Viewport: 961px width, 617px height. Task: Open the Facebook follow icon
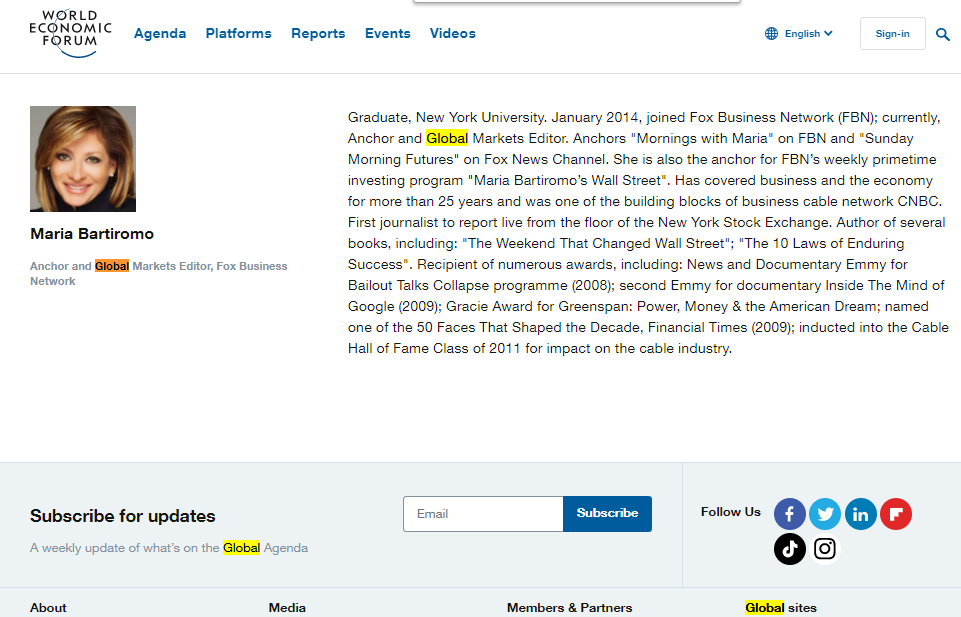point(789,514)
